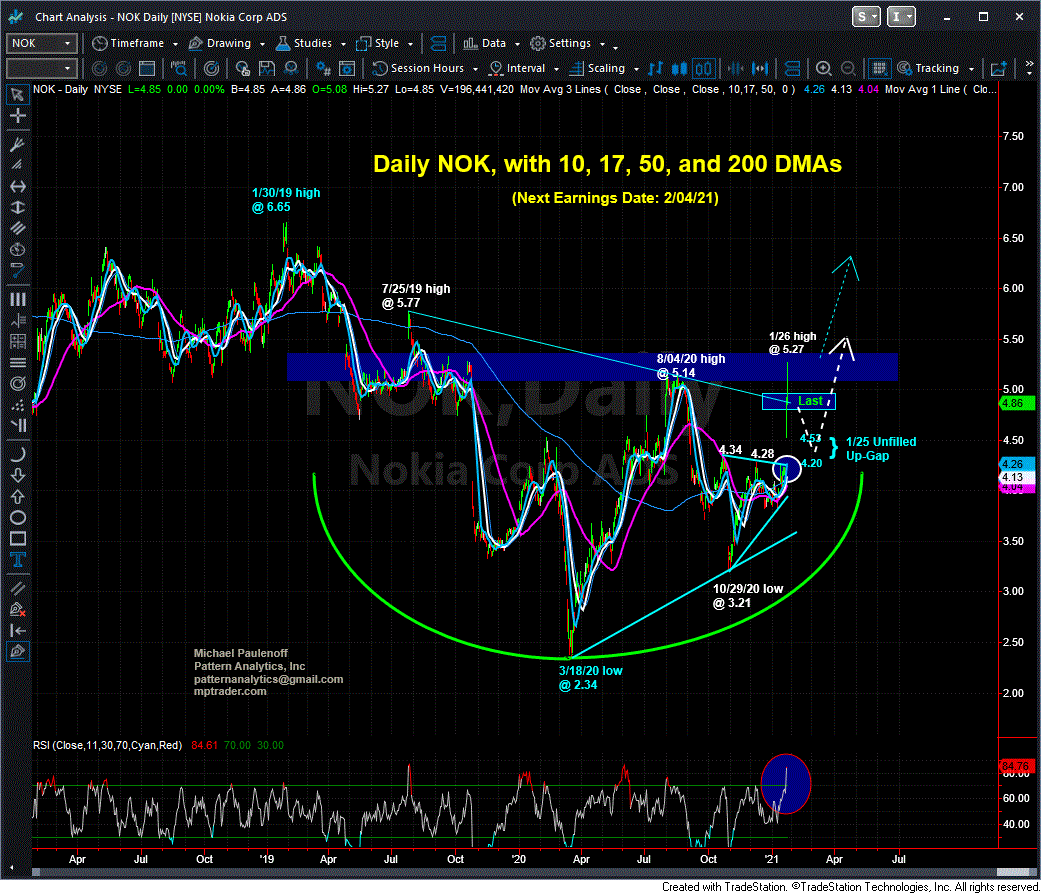
Task: Click the delete drawing objects icon
Action: coord(17,609)
